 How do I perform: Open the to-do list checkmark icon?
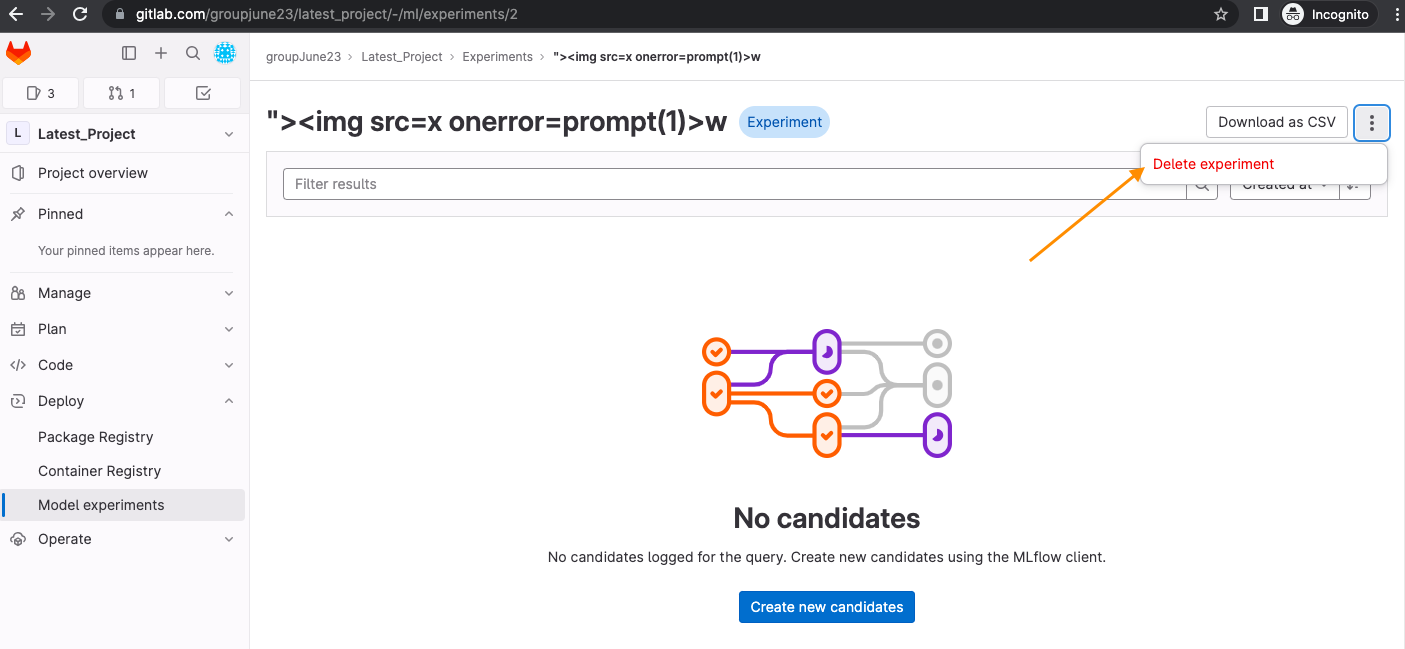203,93
